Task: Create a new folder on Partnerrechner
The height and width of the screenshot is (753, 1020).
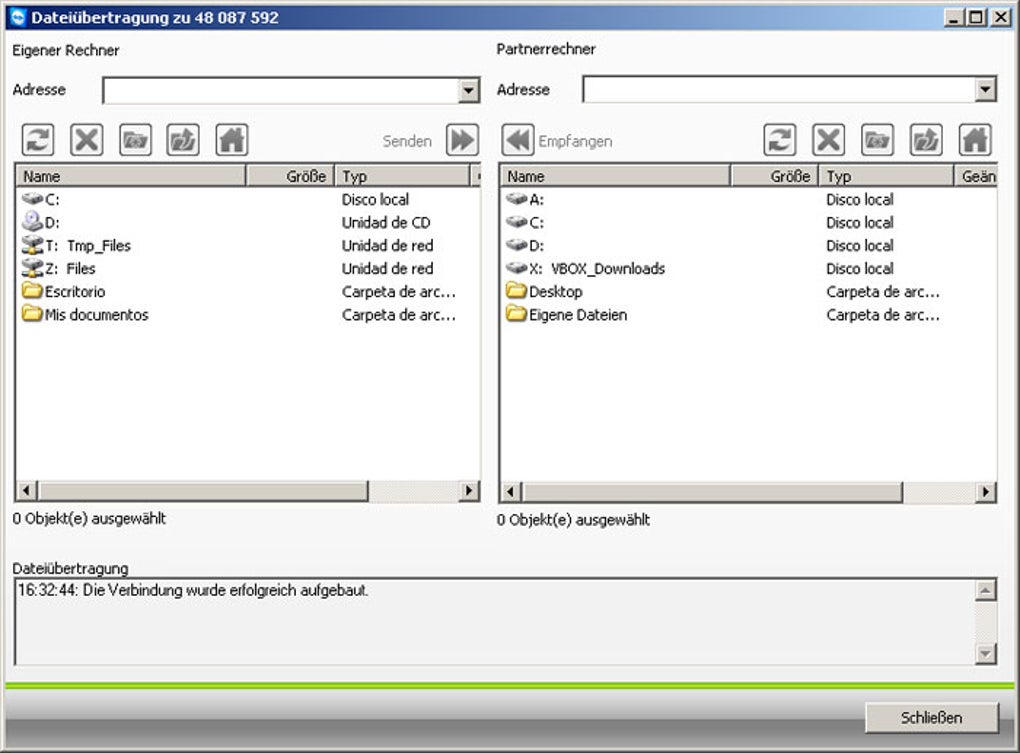Action: [x=877, y=139]
